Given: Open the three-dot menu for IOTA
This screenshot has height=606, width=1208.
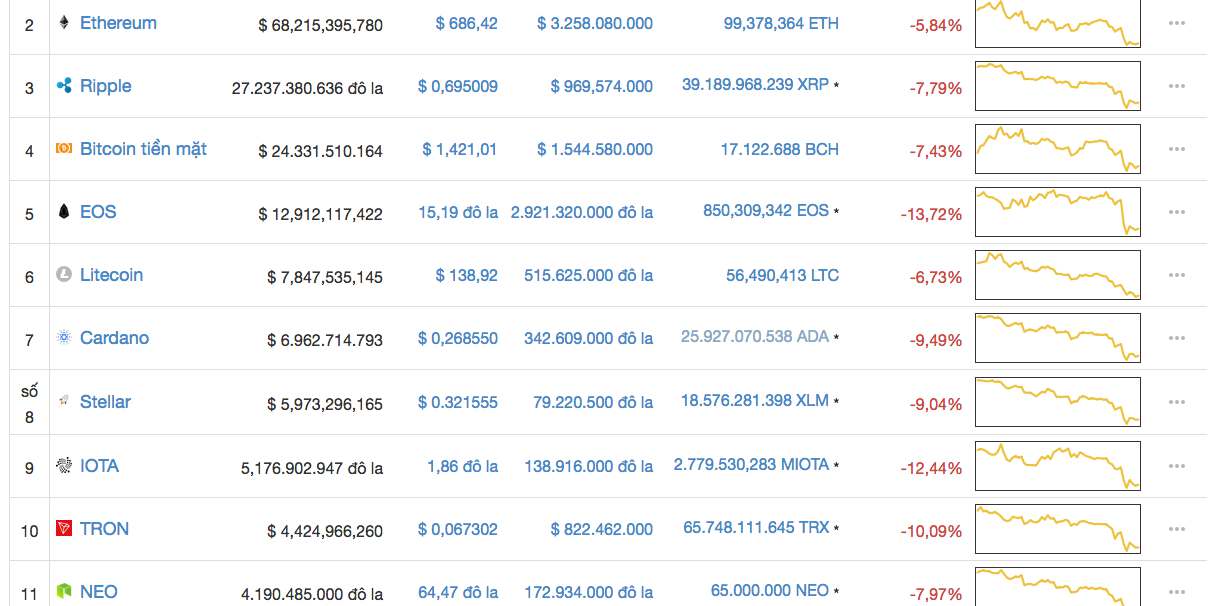Looking at the screenshot, I should [x=1176, y=466].
